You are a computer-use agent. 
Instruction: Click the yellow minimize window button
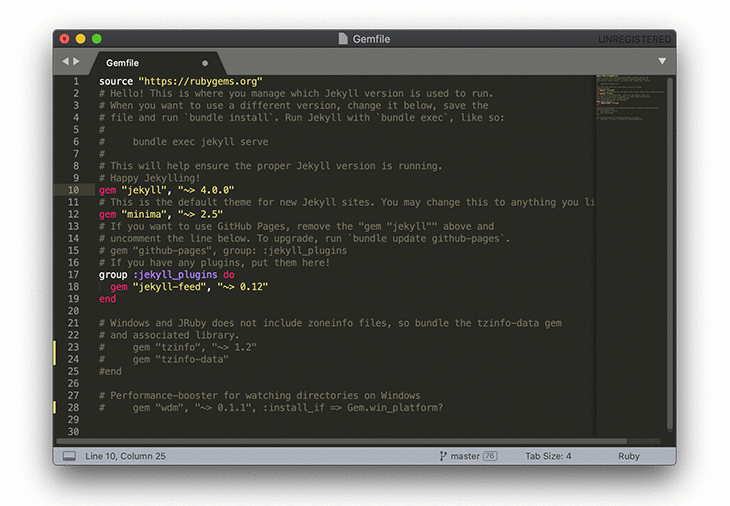click(x=81, y=39)
